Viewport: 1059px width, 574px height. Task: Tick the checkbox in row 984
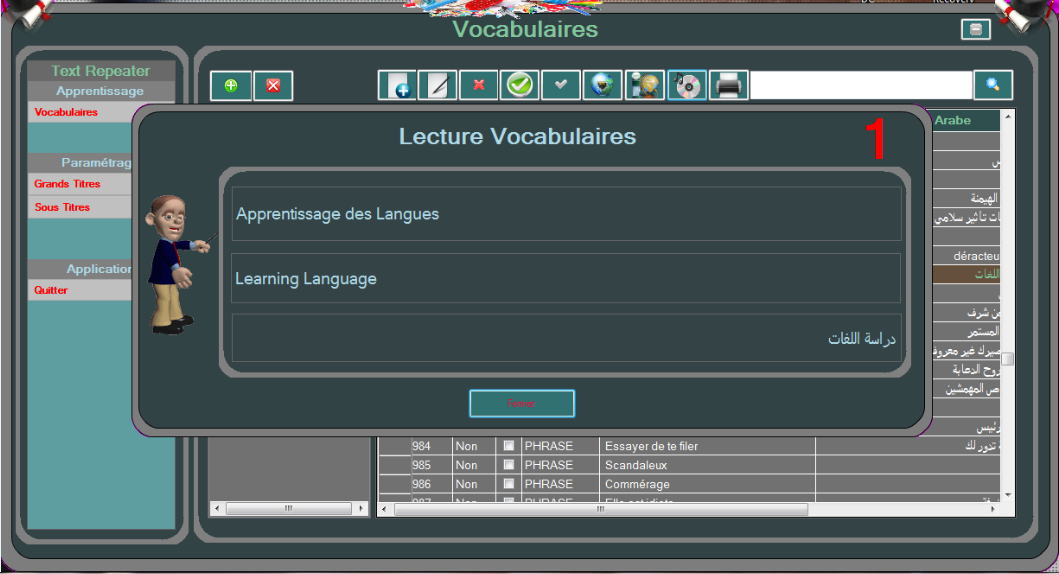tap(509, 446)
